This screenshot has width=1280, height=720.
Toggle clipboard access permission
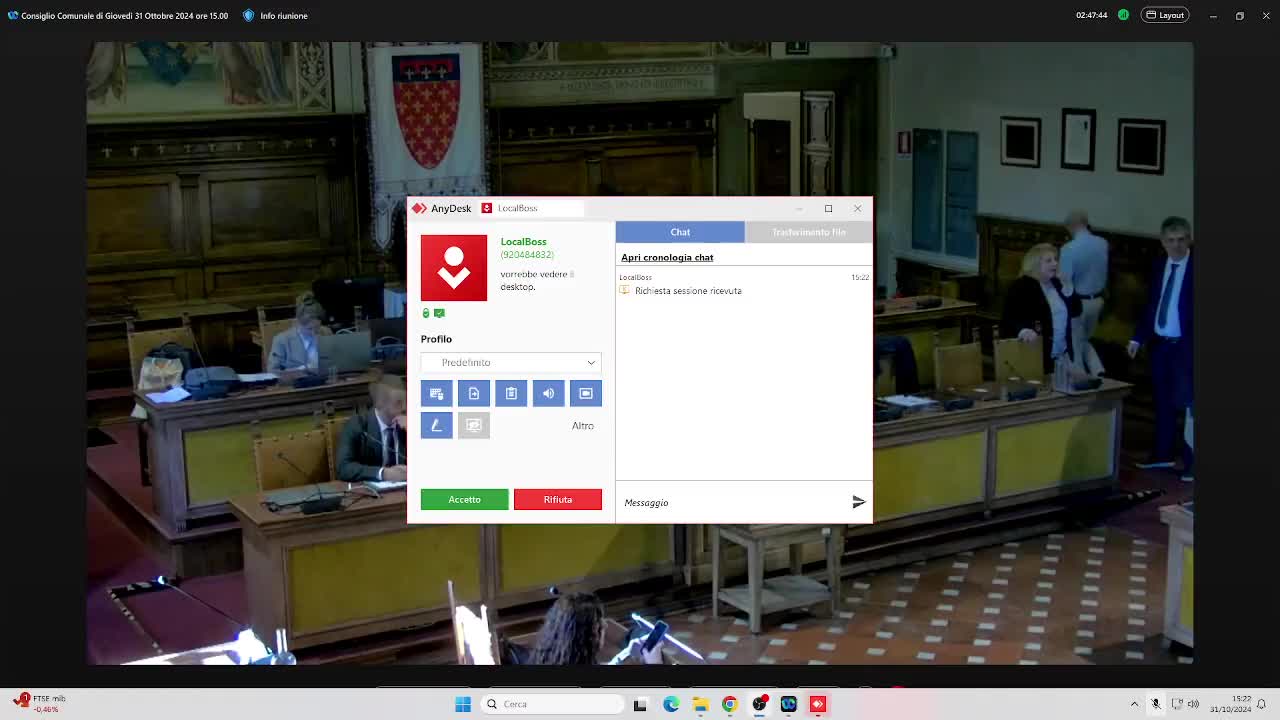coord(511,393)
